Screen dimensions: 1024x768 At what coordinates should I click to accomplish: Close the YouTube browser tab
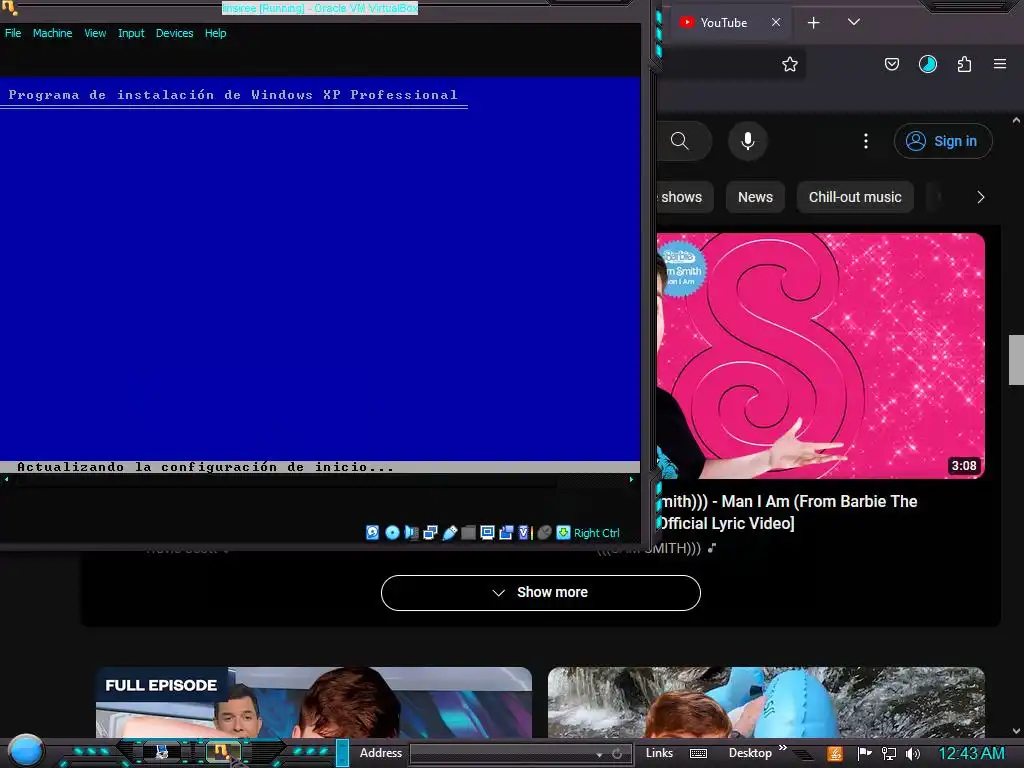(x=776, y=22)
